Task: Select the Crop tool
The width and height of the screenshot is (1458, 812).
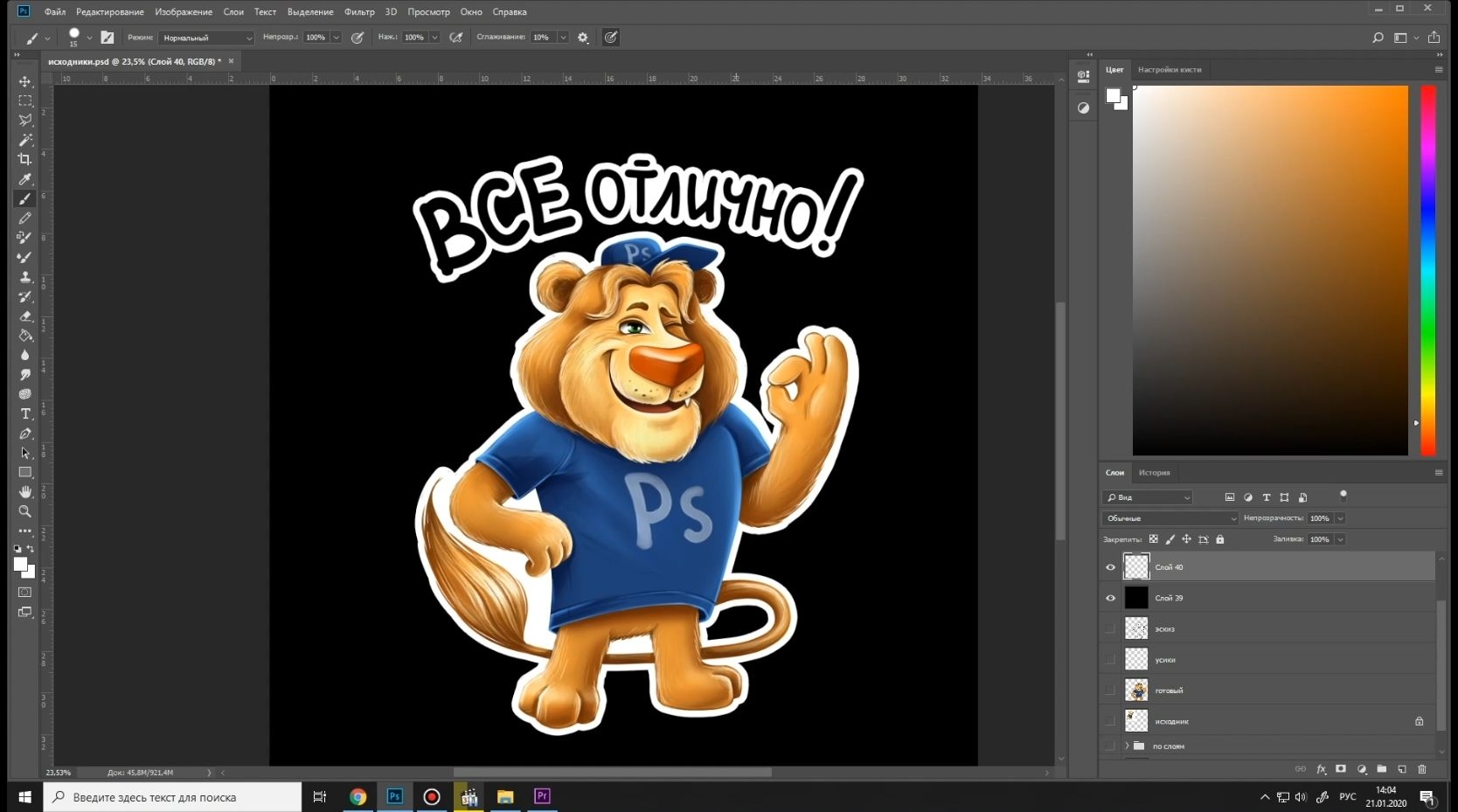Action: coord(24,159)
